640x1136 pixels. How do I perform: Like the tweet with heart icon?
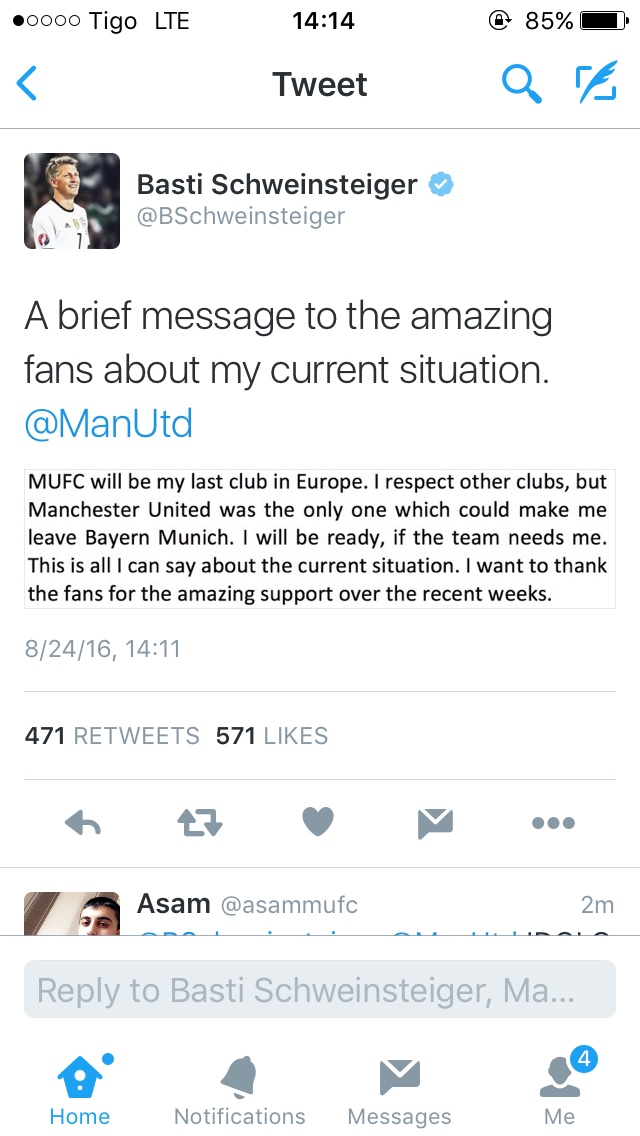317,823
